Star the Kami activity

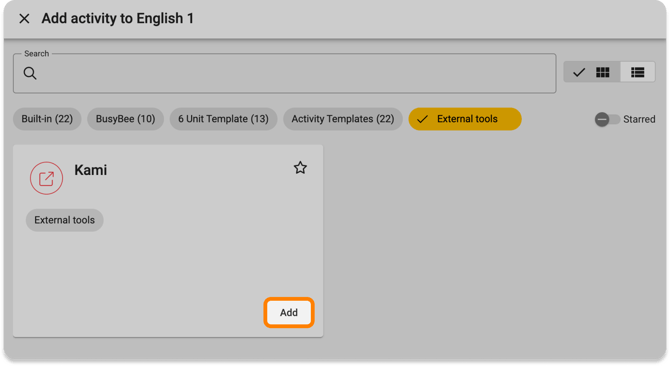click(300, 168)
